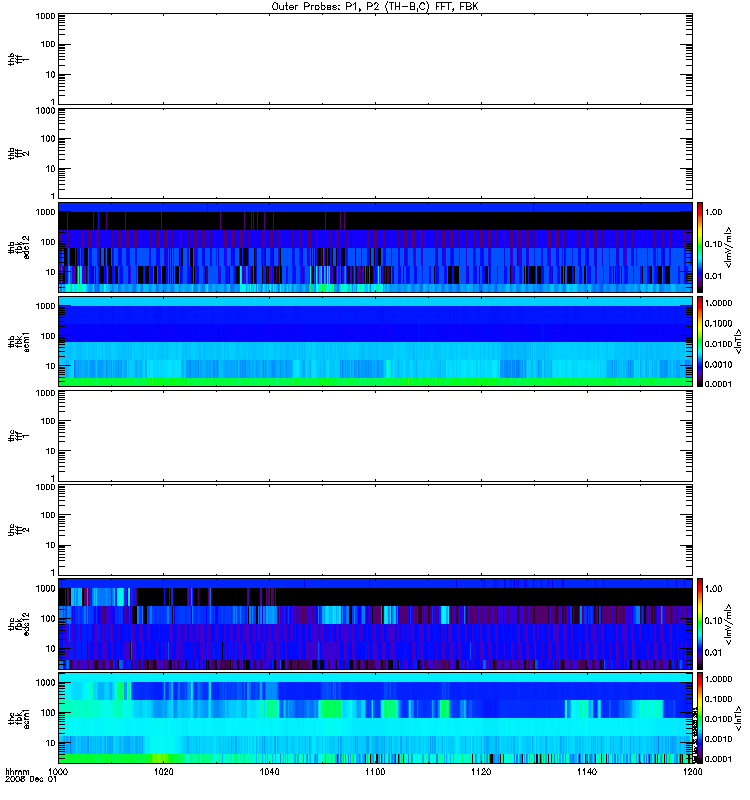Click the '100' y-axis tick of thb fff 2
The width and height of the screenshot is (750, 800).
coord(48,139)
